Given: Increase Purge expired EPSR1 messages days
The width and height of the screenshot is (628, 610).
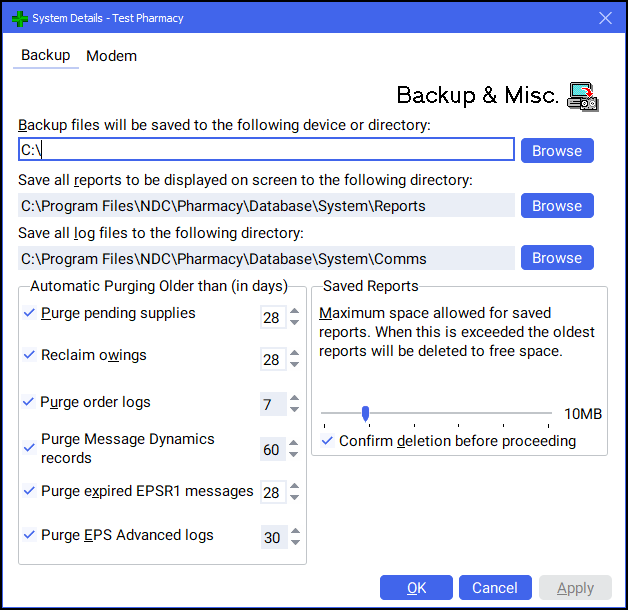Looking at the screenshot, I should coord(294,487).
